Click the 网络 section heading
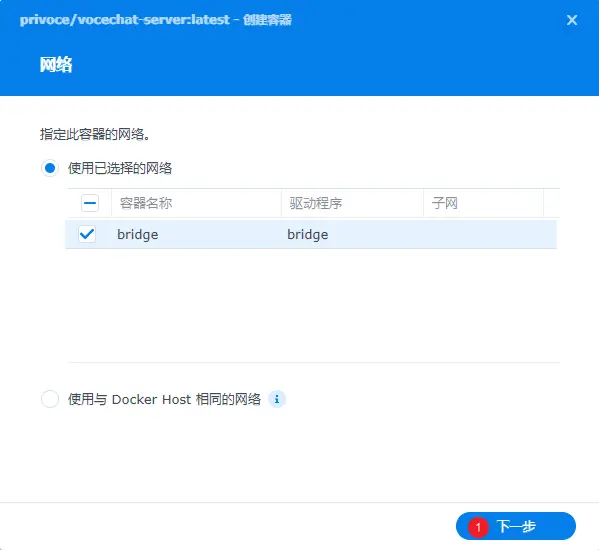The image size is (599, 550). click(56, 65)
